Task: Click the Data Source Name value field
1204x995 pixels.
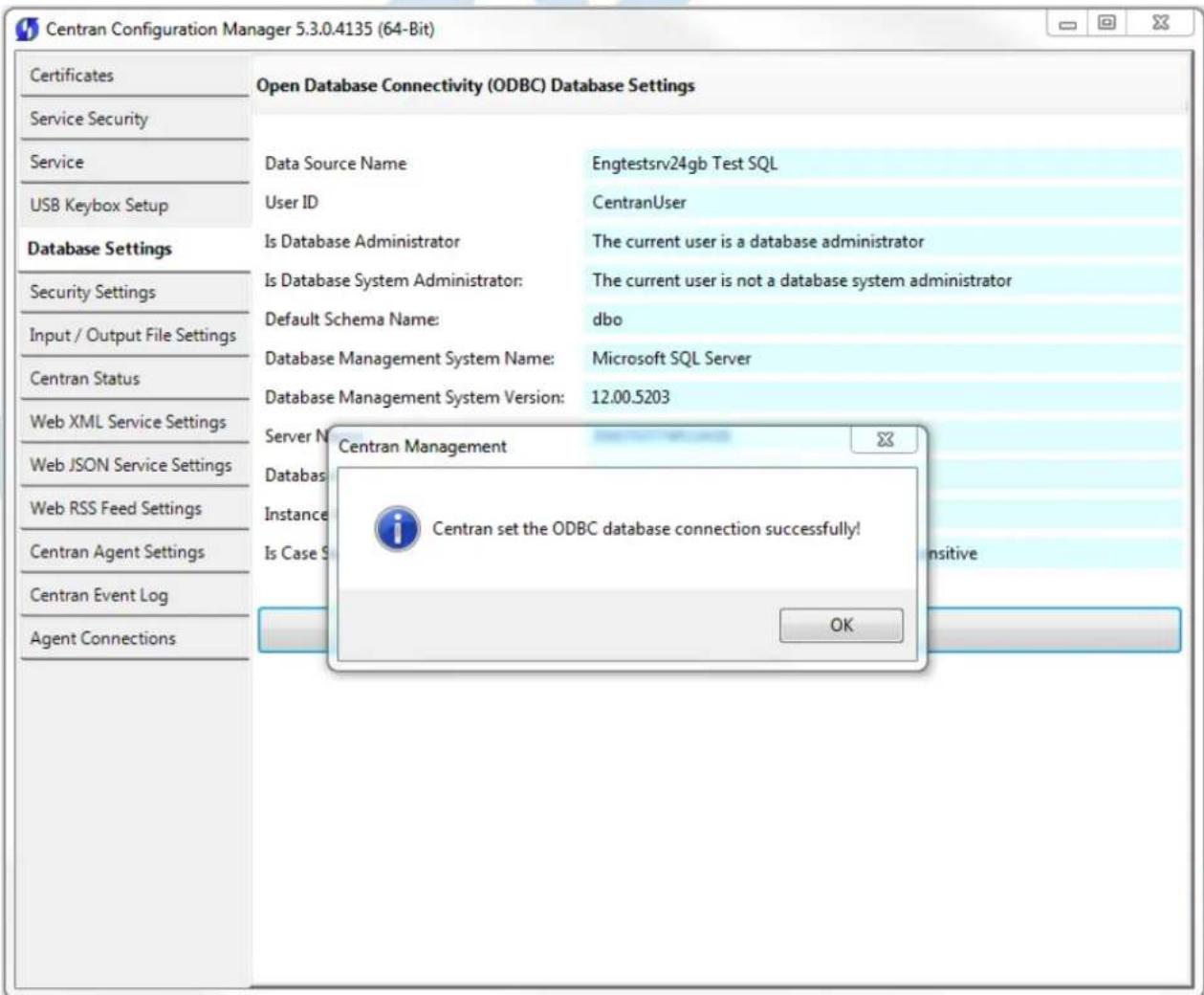Action: click(x=883, y=164)
